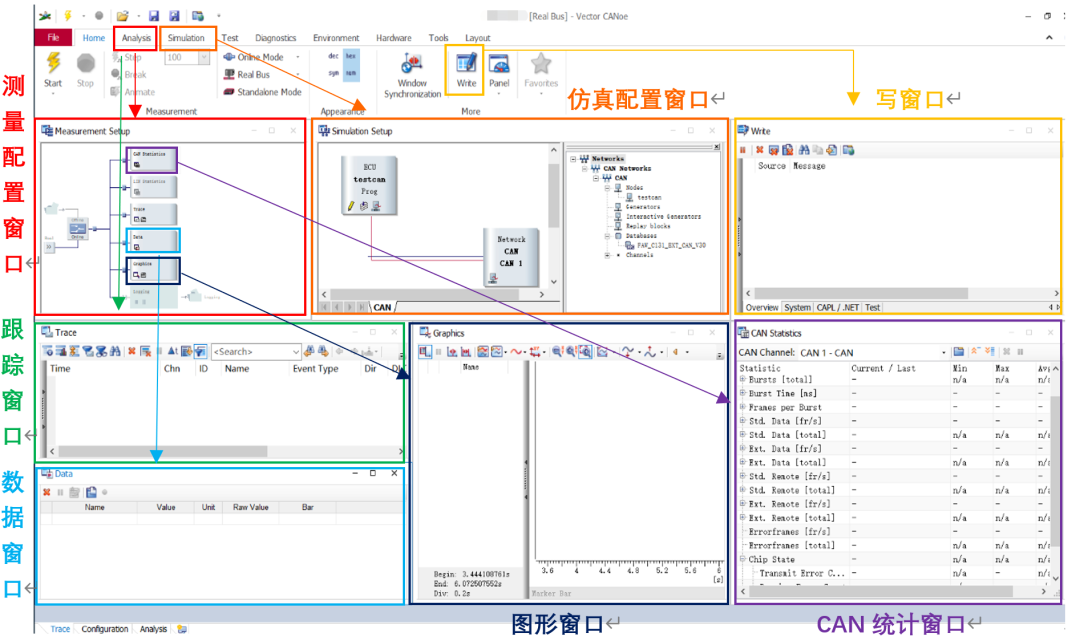
Task: Open the Trace search dropdown
Action: click(x=295, y=352)
